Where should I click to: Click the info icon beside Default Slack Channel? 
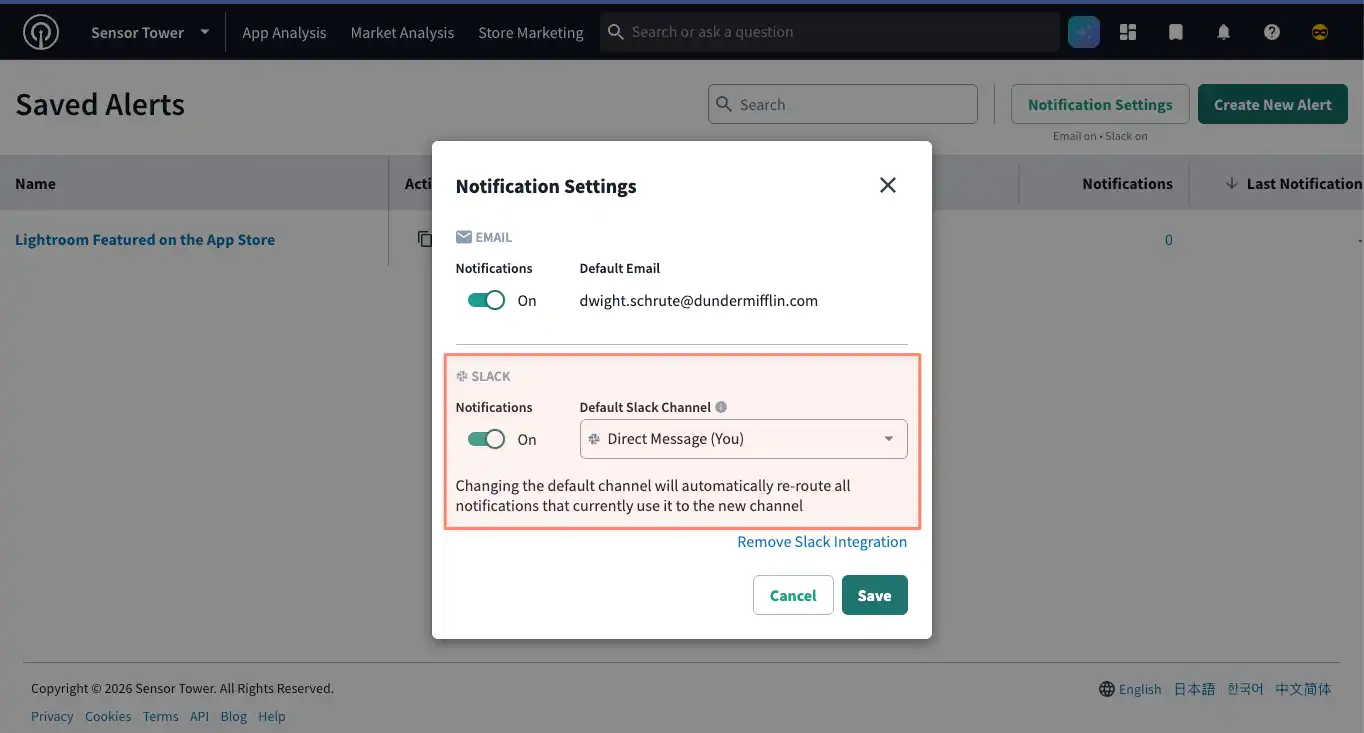721,407
